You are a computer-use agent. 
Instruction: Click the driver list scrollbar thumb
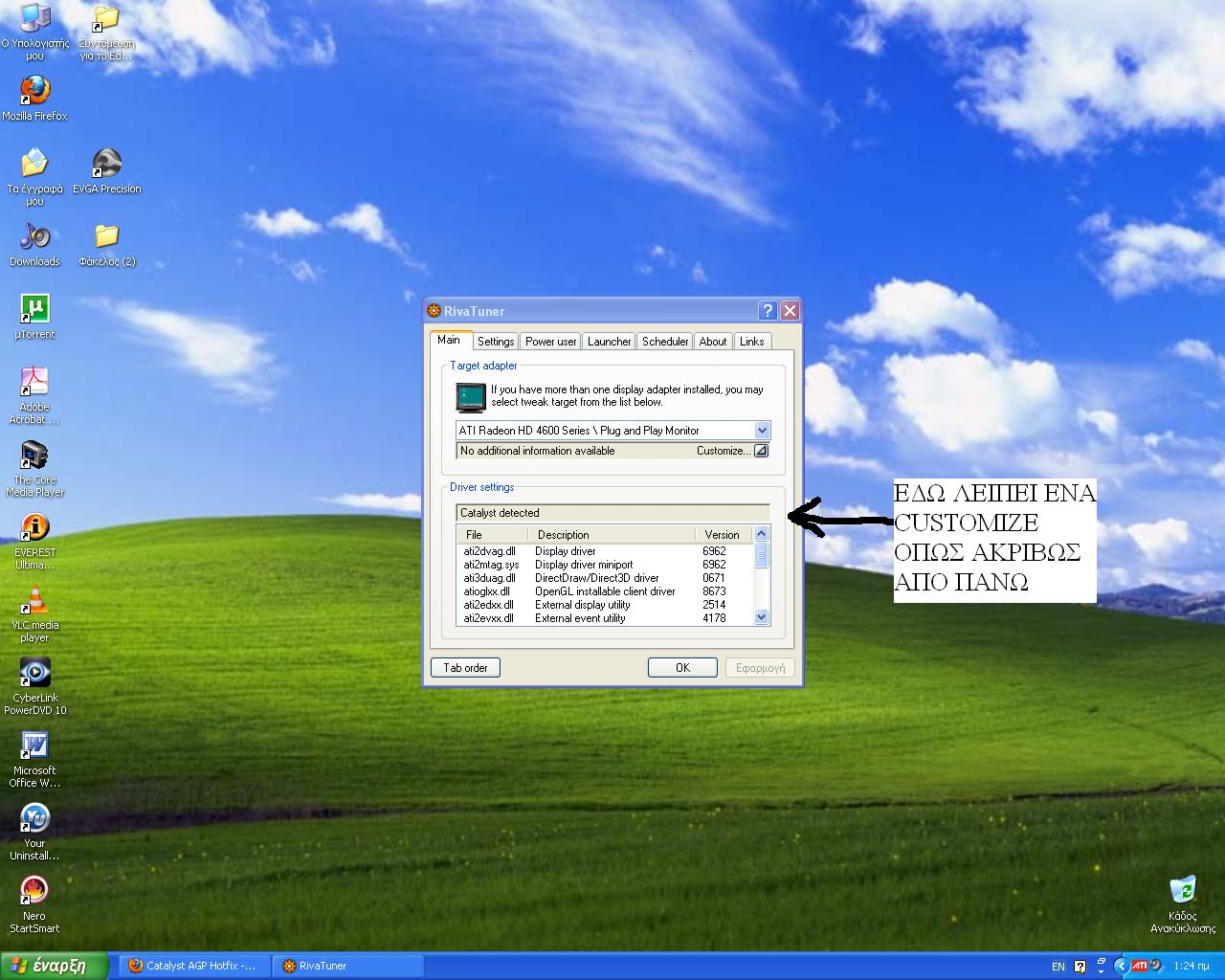(x=762, y=555)
